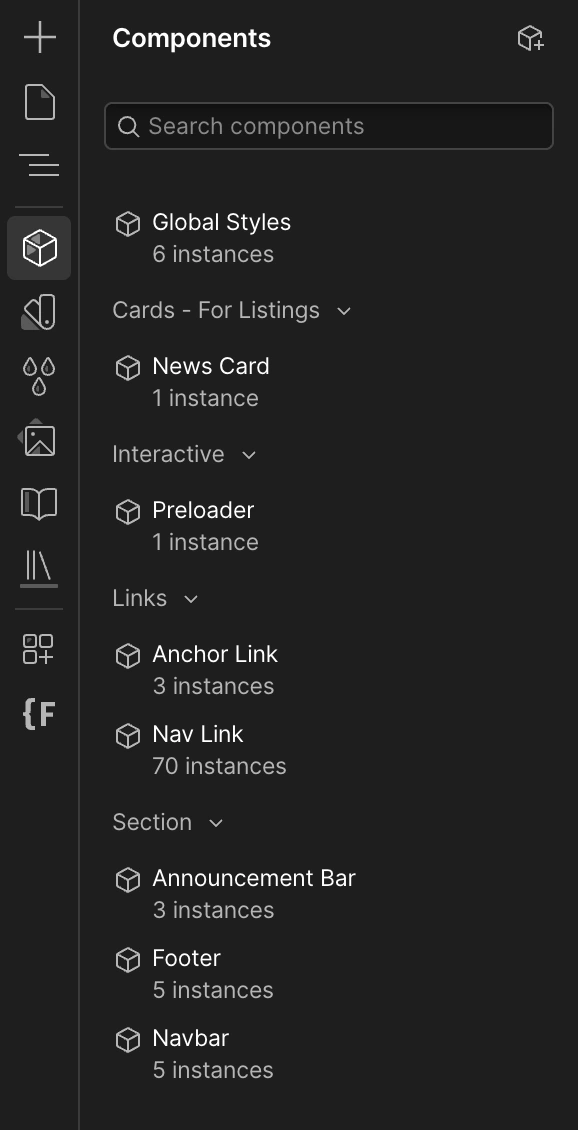Image resolution: width=578 pixels, height=1130 pixels.
Task: Open the Pages panel icon
Action: tap(39, 102)
